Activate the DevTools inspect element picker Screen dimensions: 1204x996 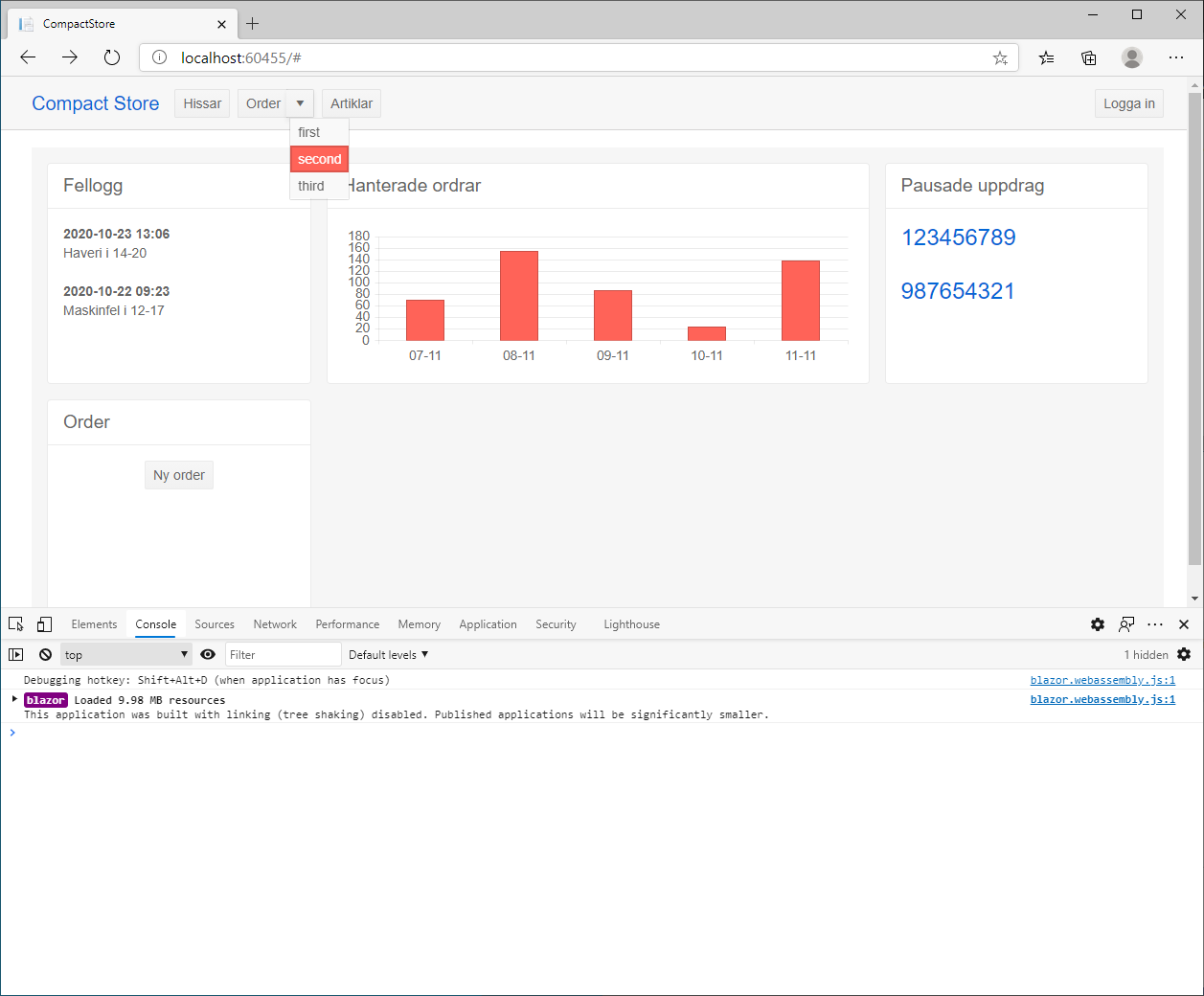(16, 624)
